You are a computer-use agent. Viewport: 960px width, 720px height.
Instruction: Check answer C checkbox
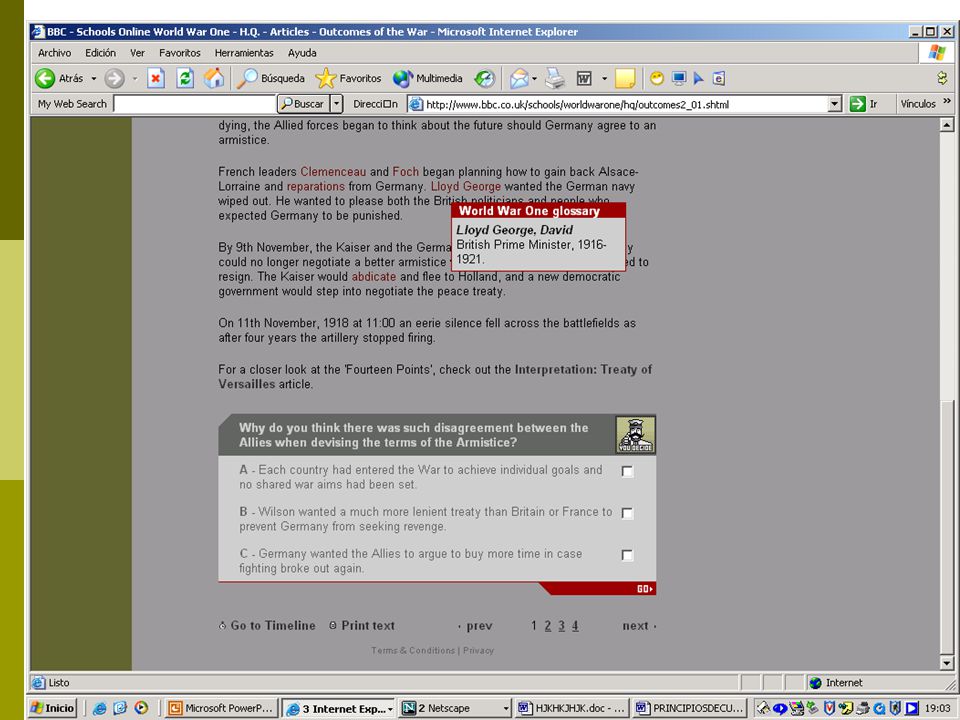tap(627, 555)
